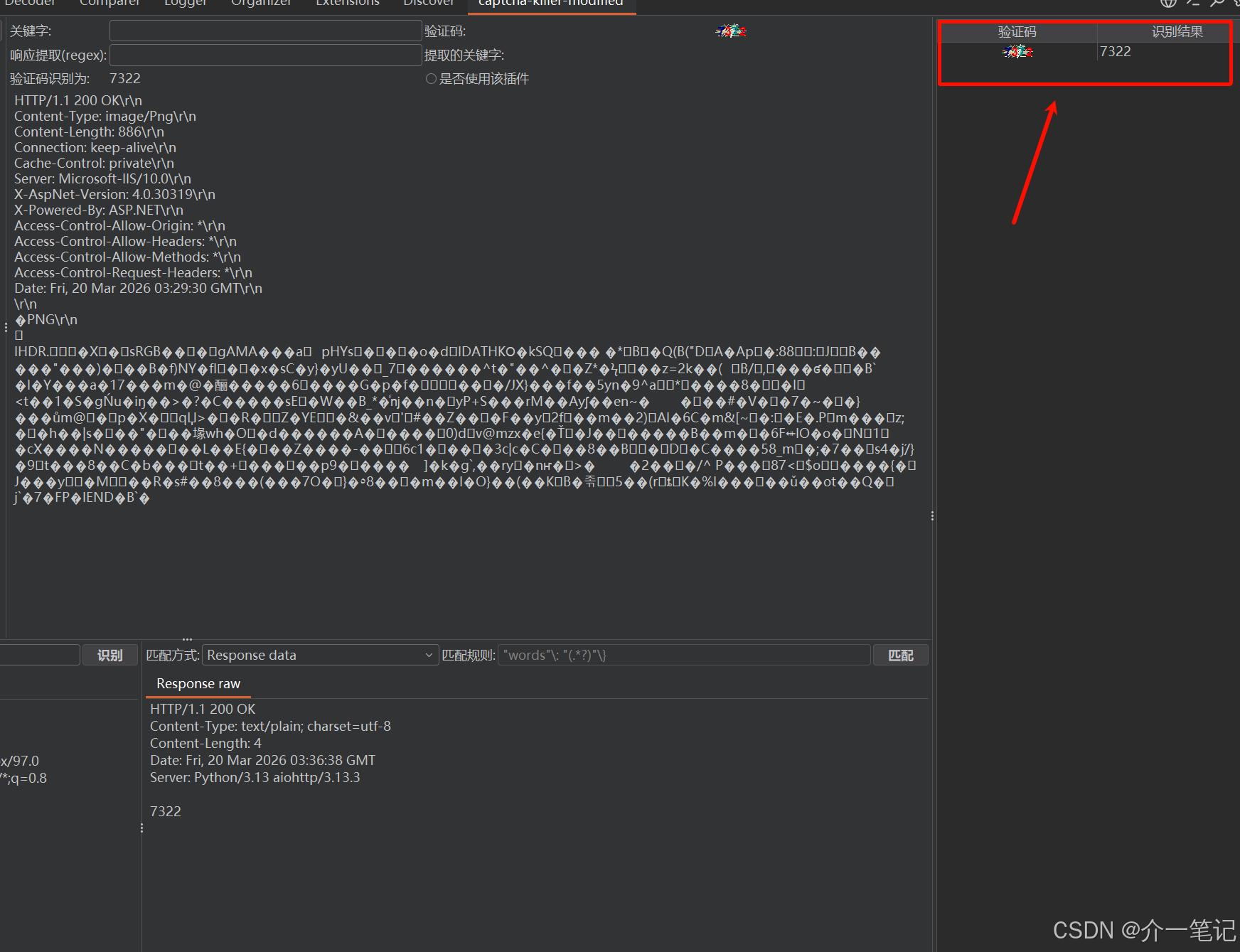Click the Server: Python/3.13 aiohttp/3.13.3 line

255,778
